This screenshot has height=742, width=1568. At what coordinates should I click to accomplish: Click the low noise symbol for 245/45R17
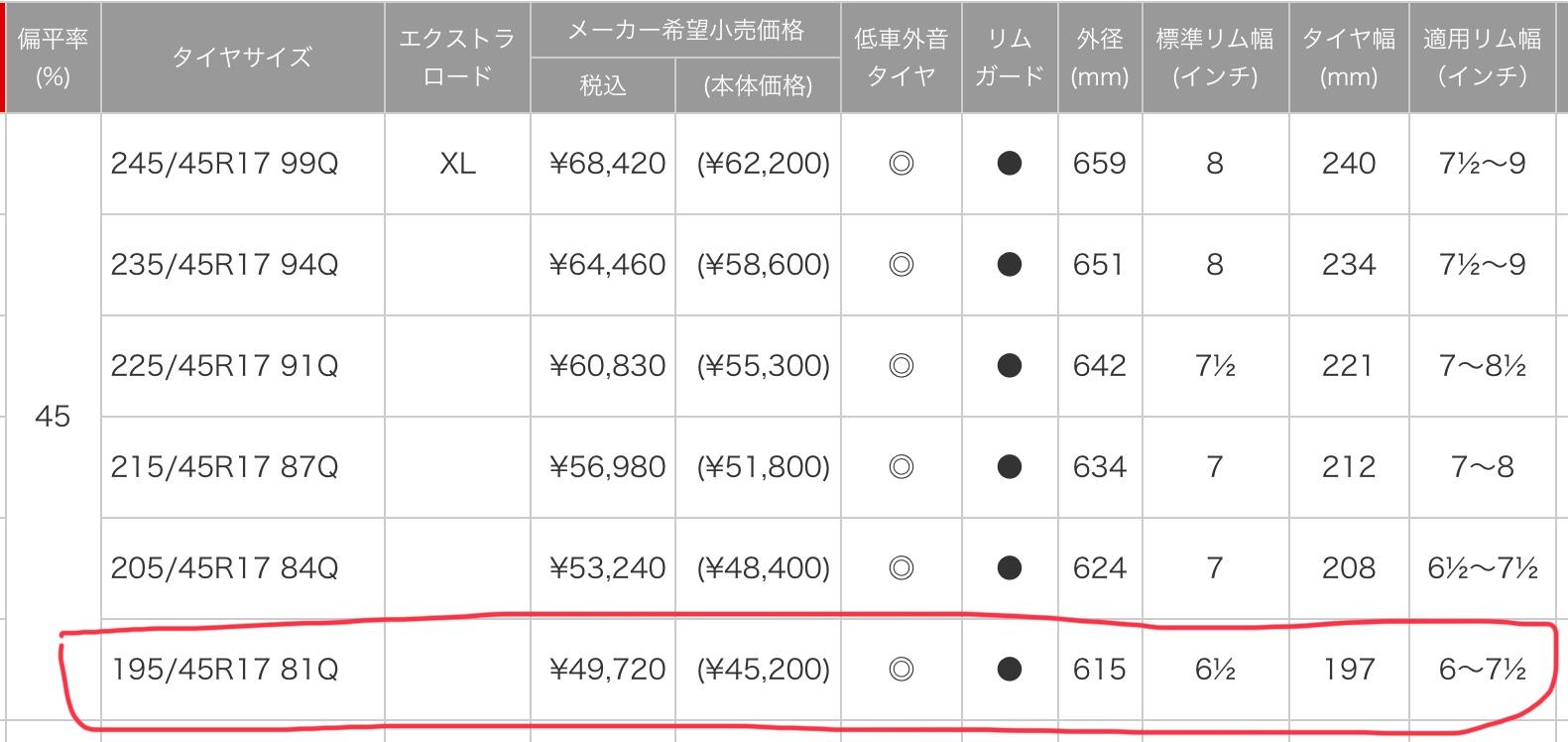(902, 164)
